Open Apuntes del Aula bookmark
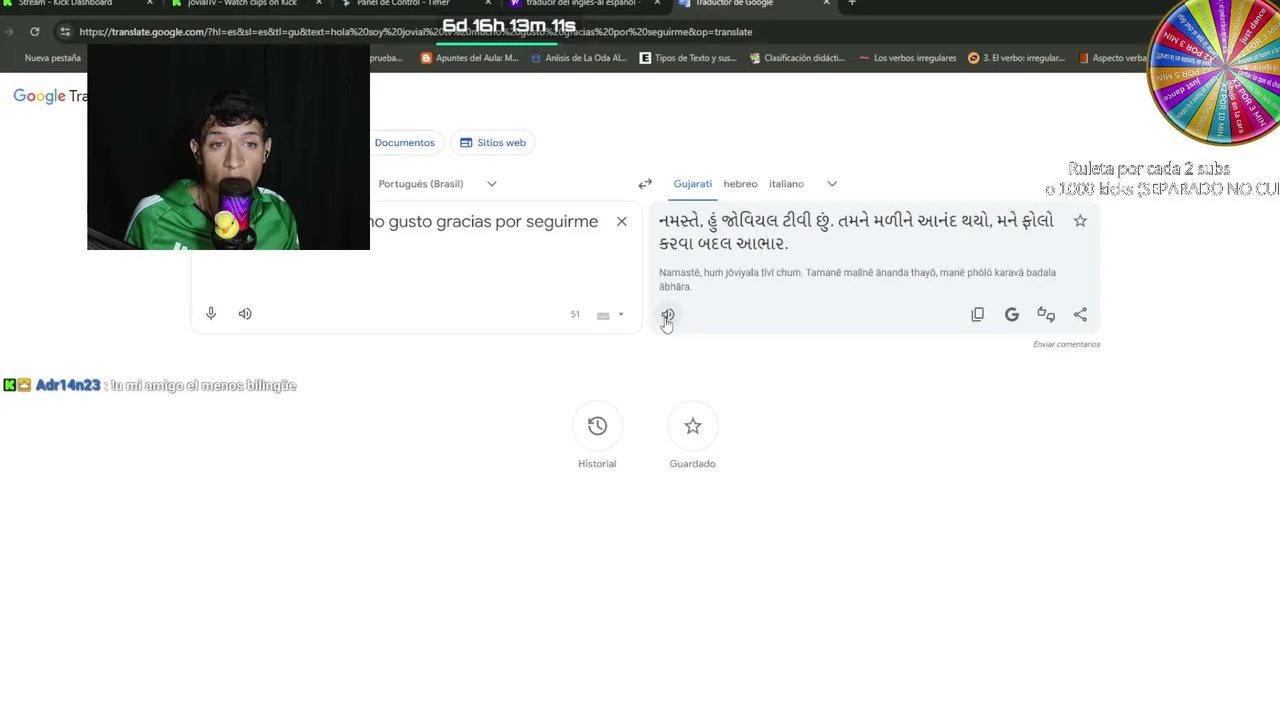Viewport: 1280px width, 720px height. (470, 58)
